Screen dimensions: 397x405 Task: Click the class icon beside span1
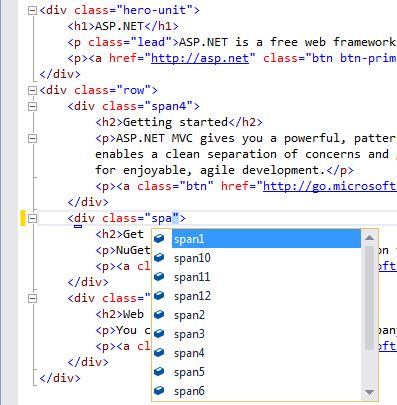[x=160, y=238]
